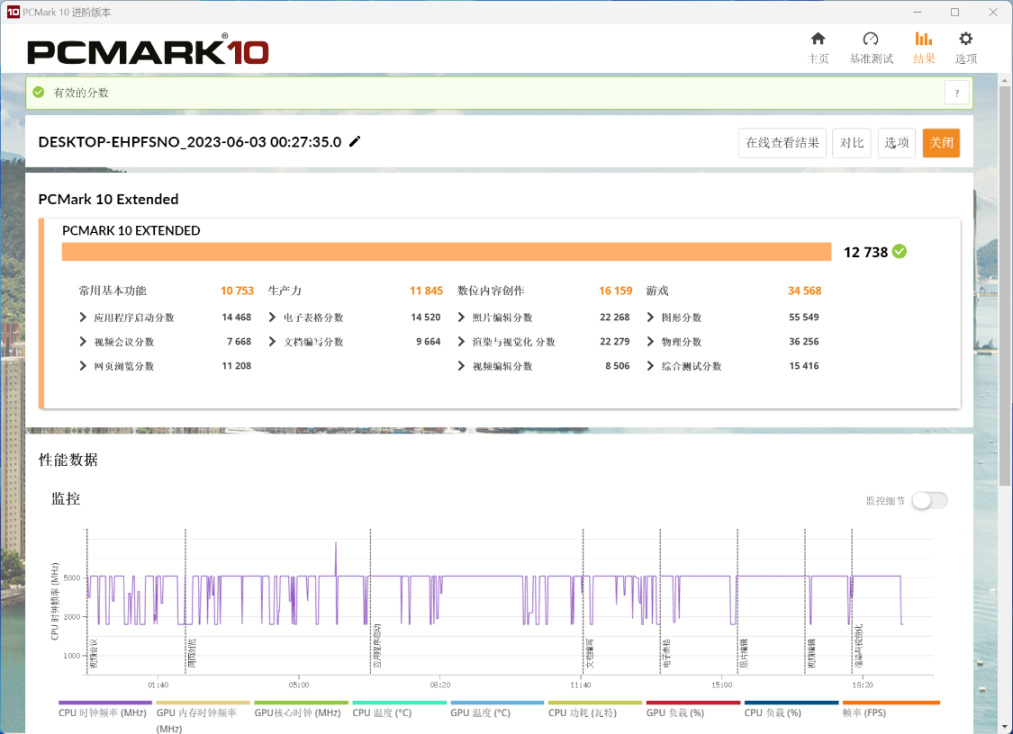Click the green valid score checkmark icon
Viewport: 1013px width, 734px height.
click(x=39, y=92)
